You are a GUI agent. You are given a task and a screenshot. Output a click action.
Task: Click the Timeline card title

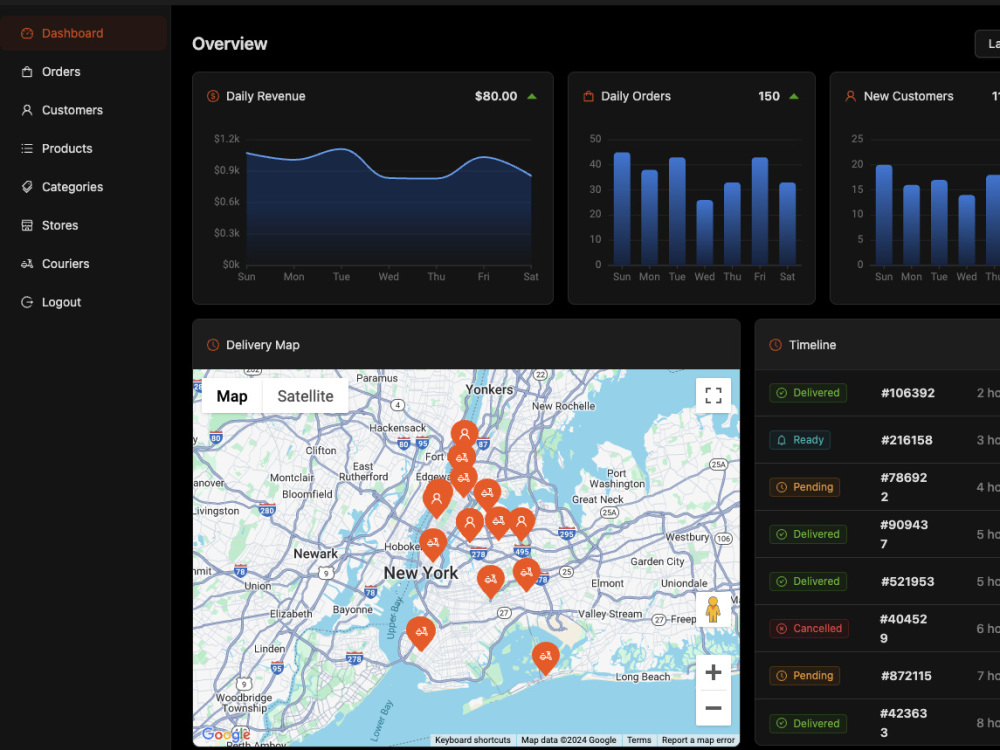pyautogui.click(x=812, y=345)
